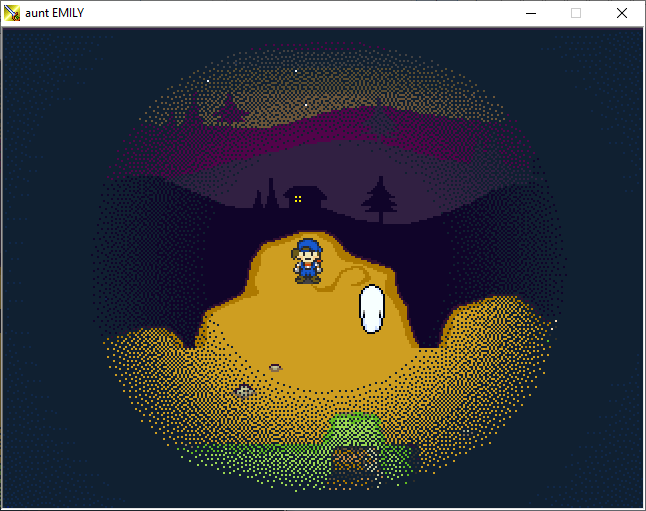The height and width of the screenshot is (511, 646).
Task: Click the blue-capped player character
Action: pos(308,261)
